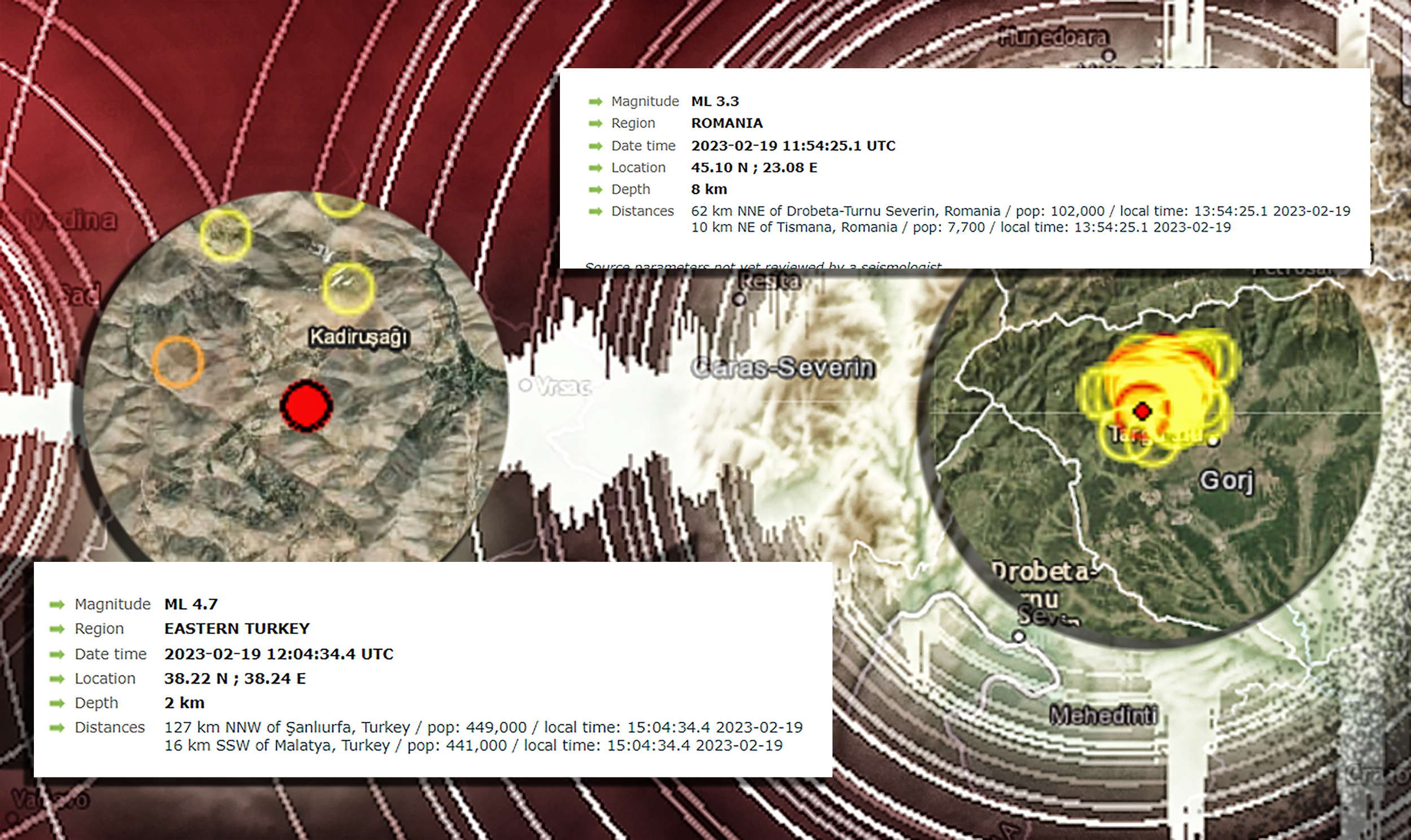
Task: Click green arrow beside Depth 8 km
Action: pos(595,190)
